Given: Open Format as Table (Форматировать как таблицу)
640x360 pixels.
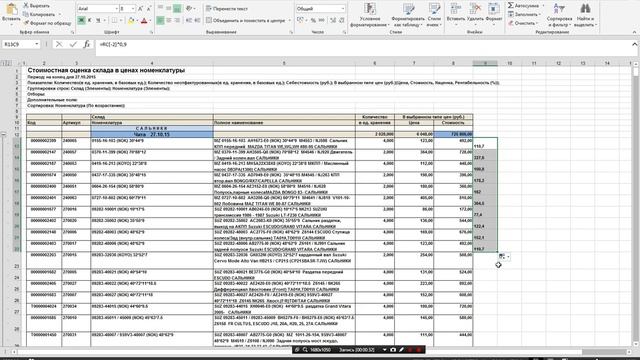Looking at the screenshot, I should 407,15.
